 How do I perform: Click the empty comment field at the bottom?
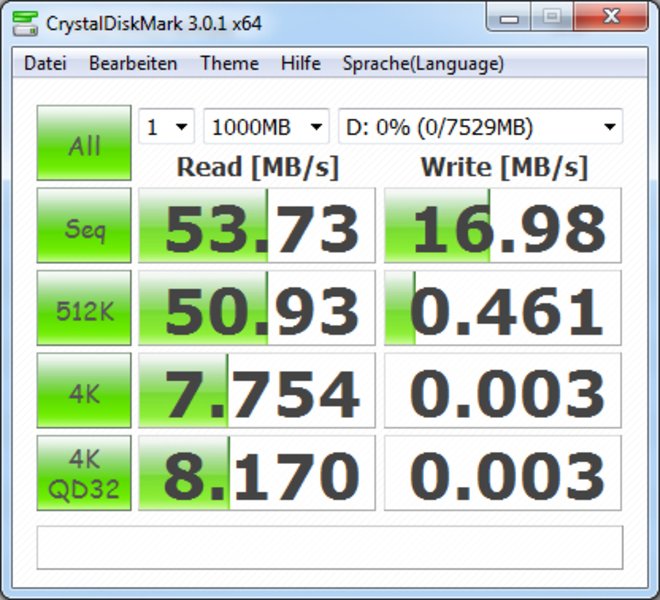(x=330, y=547)
